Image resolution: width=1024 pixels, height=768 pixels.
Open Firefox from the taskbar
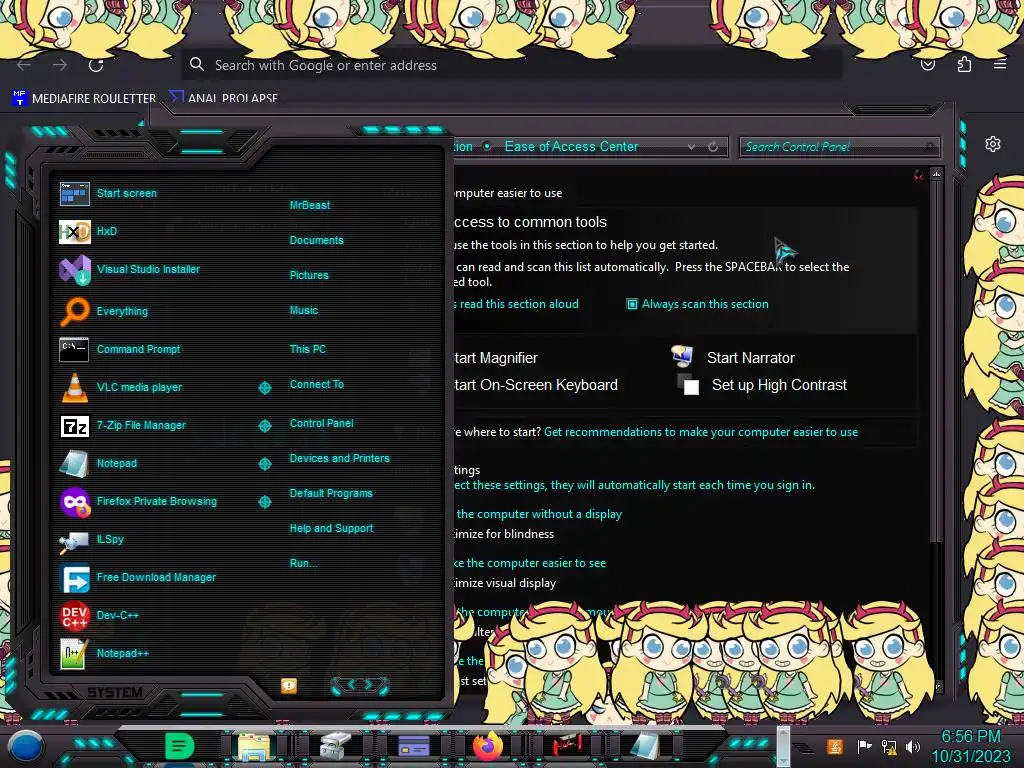488,746
